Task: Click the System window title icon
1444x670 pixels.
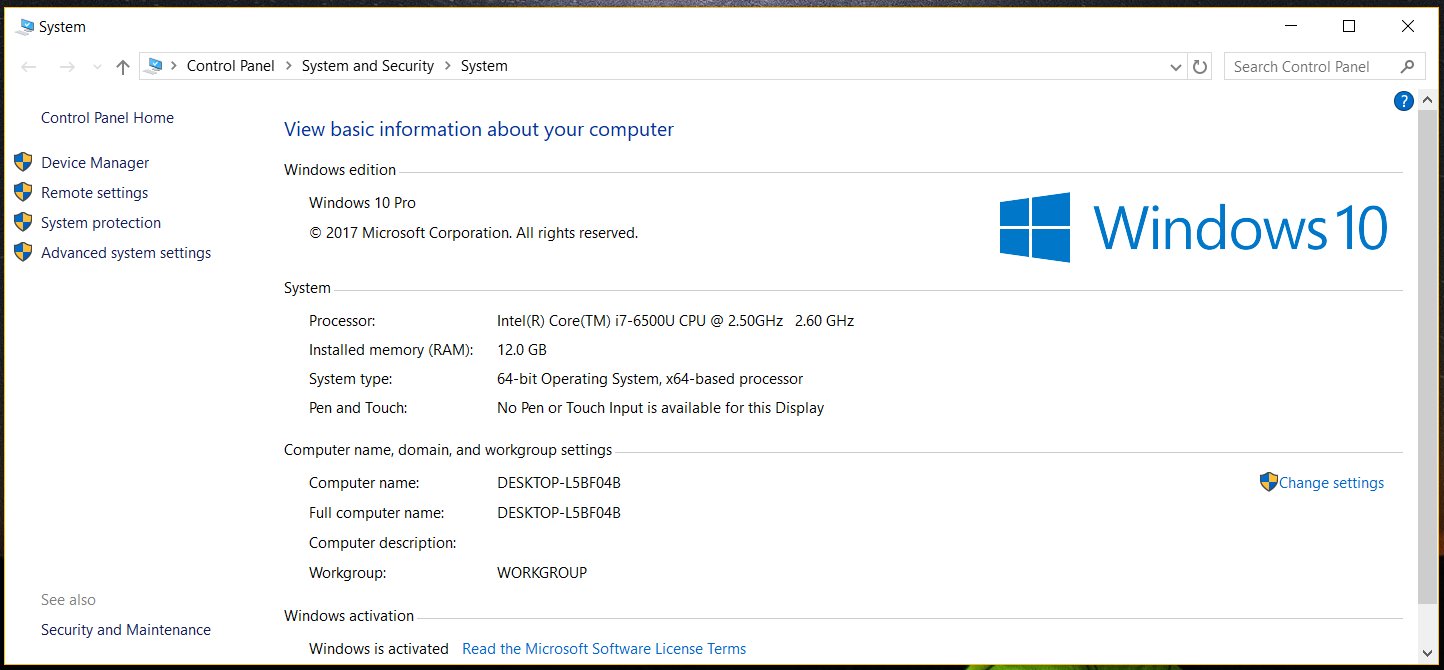Action: (x=24, y=27)
